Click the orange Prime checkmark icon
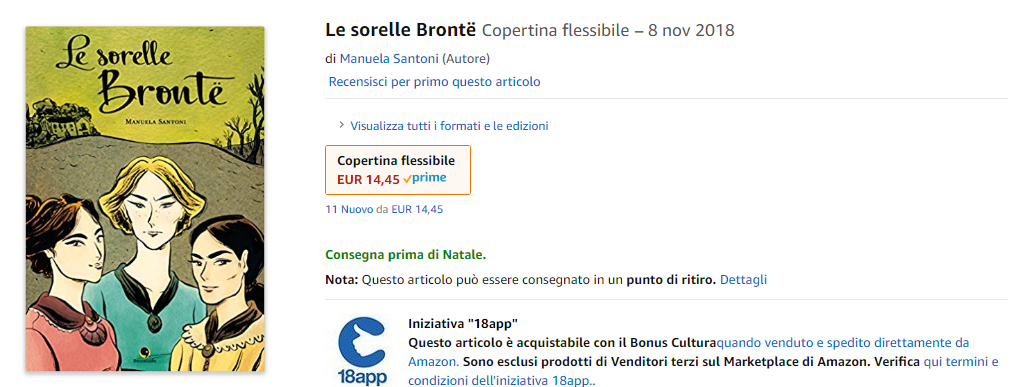The image size is (1022, 387). [407, 180]
